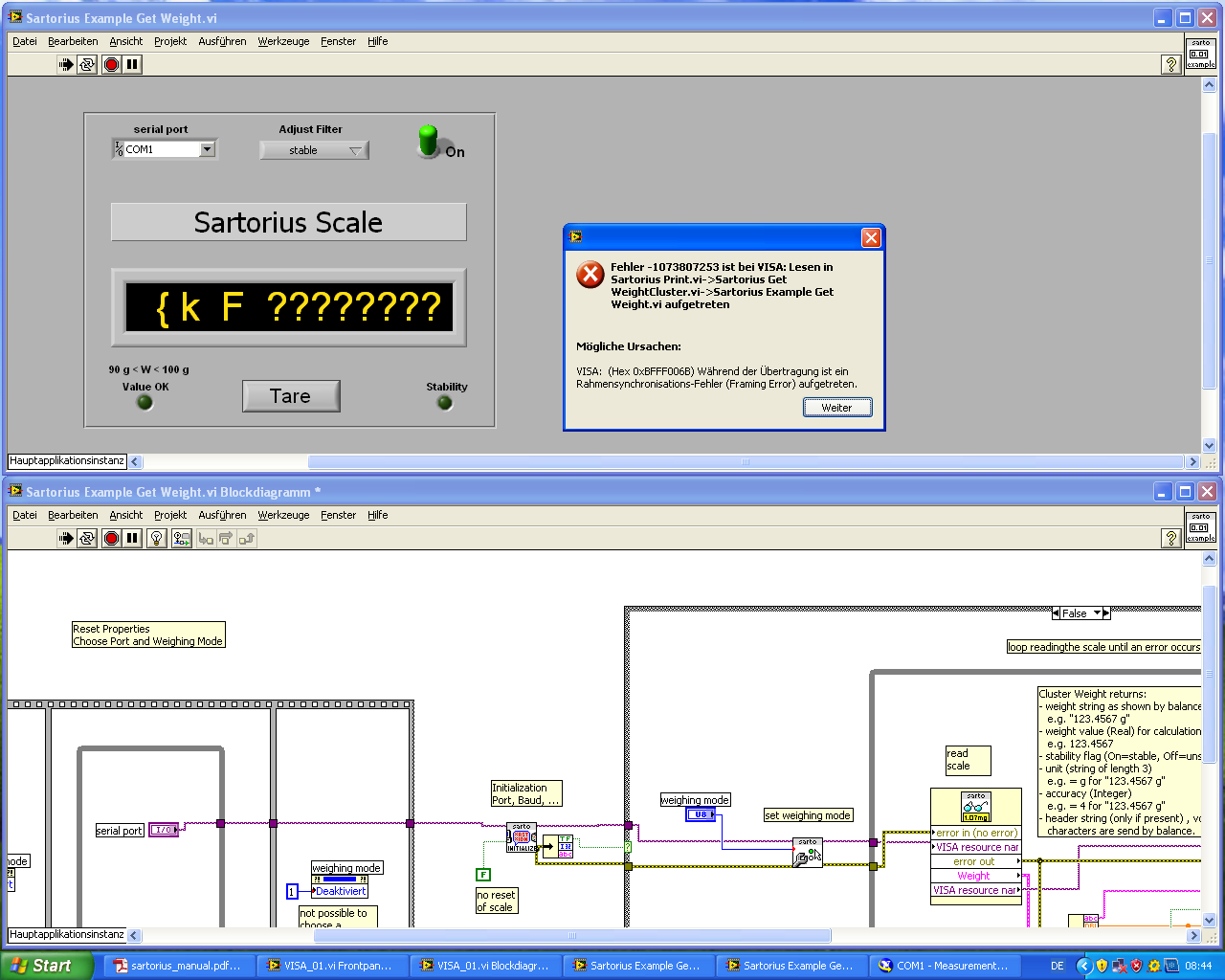The image size is (1225, 980).
Task: Click the VI icon of the Blockdiagramm window
Action: pos(1201,527)
